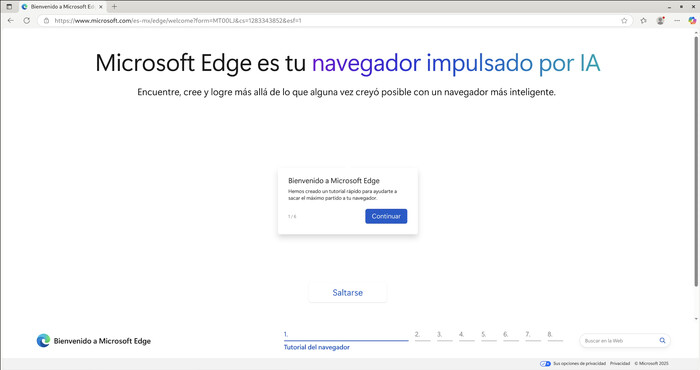Click the © Microsoft 2025 text
Viewport: 700px width, 370px height.
click(x=651, y=364)
